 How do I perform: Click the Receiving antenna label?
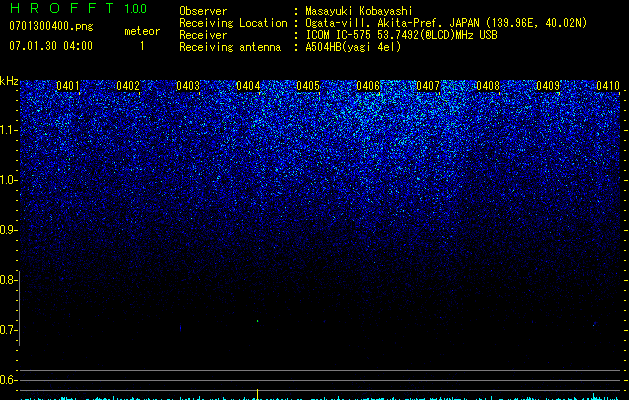[x=230, y=47]
